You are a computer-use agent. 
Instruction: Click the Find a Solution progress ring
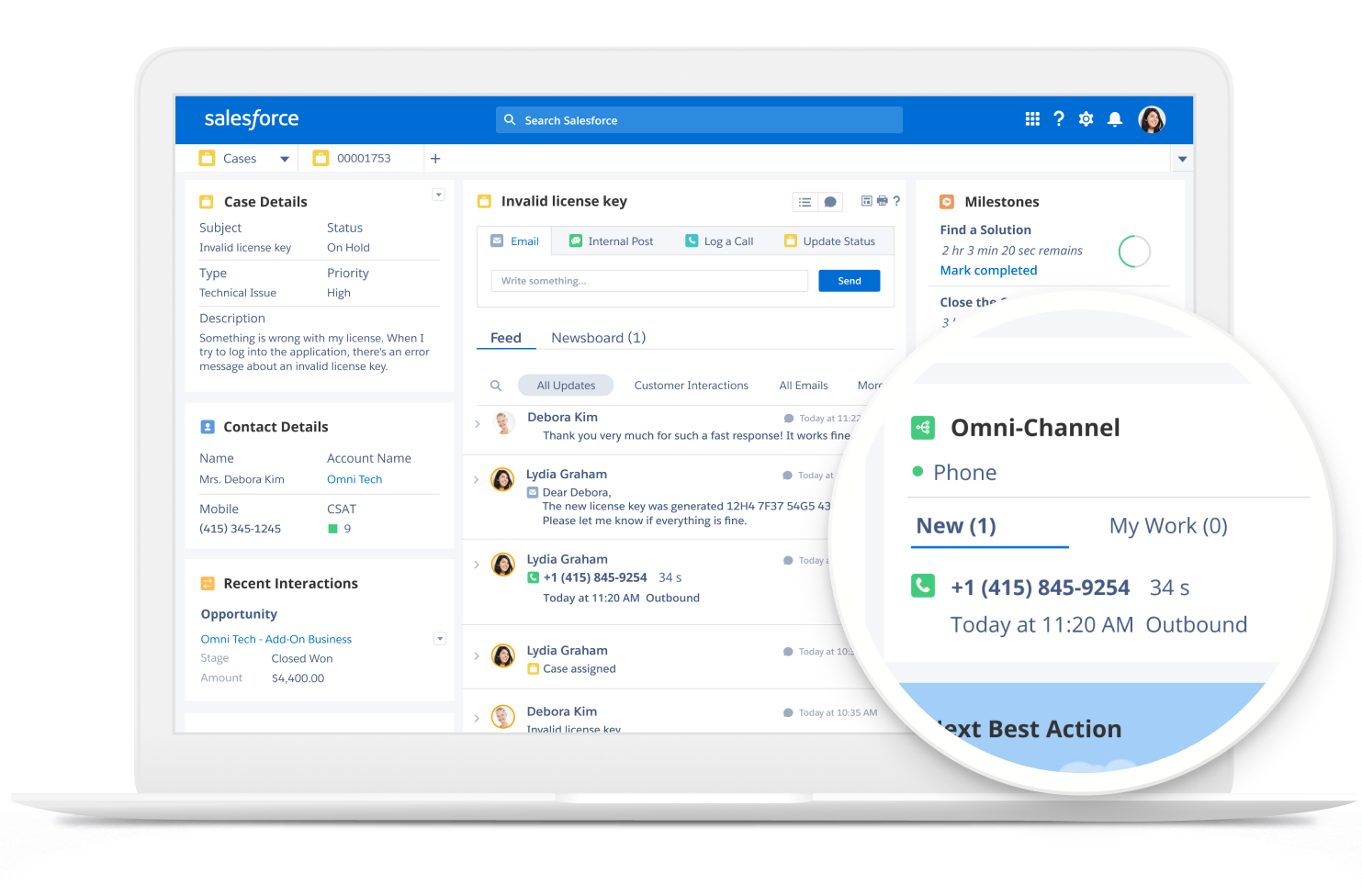click(1134, 252)
